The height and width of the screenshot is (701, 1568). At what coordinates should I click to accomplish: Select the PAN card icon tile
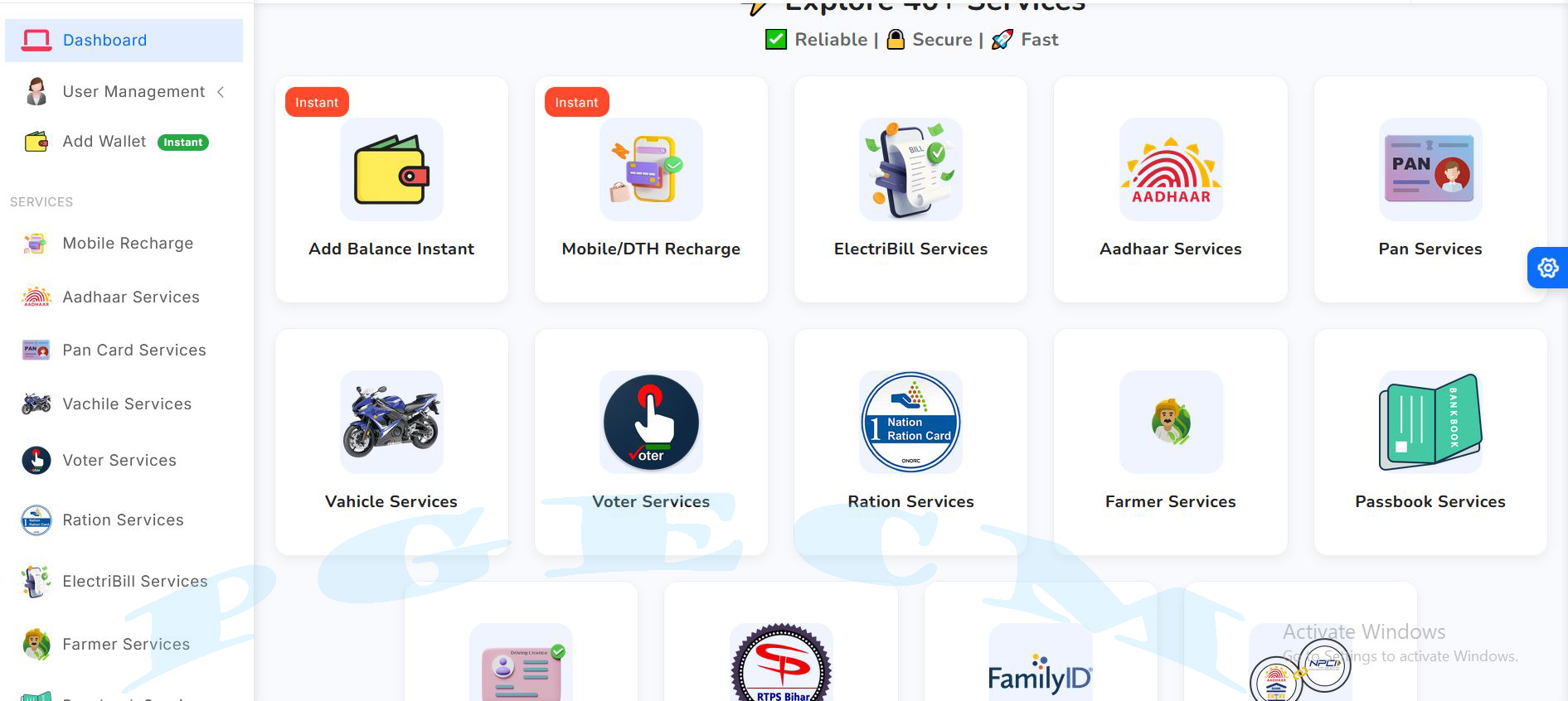[1430, 170]
